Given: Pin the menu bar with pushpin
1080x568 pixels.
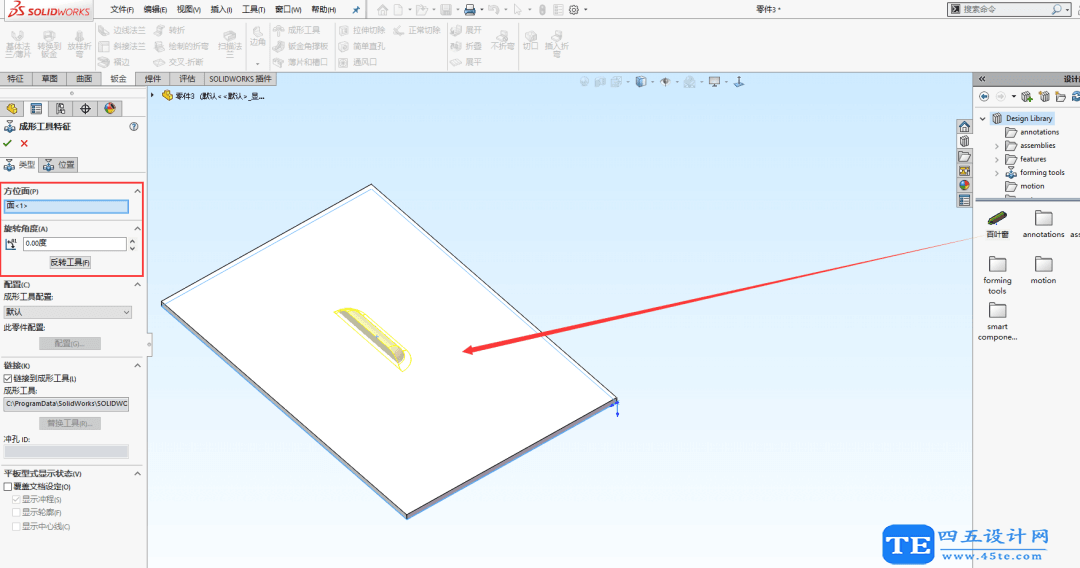Looking at the screenshot, I should (355, 10).
